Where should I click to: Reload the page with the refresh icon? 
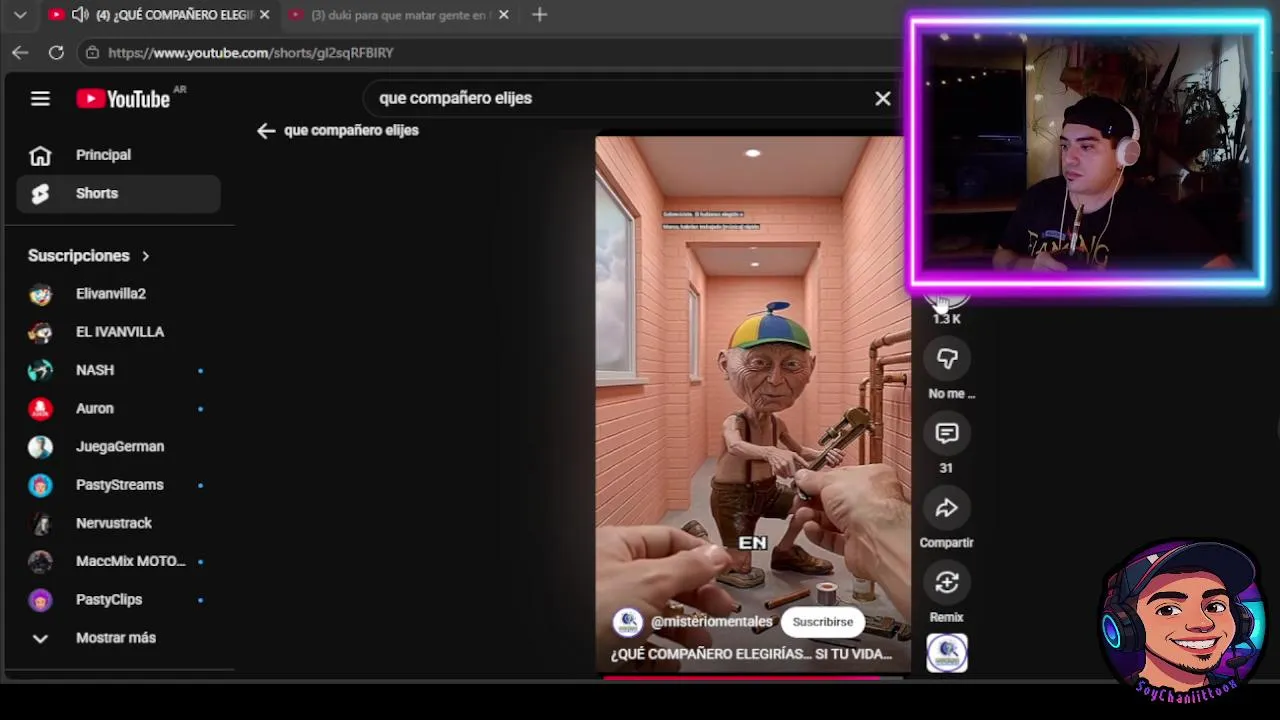click(x=56, y=52)
